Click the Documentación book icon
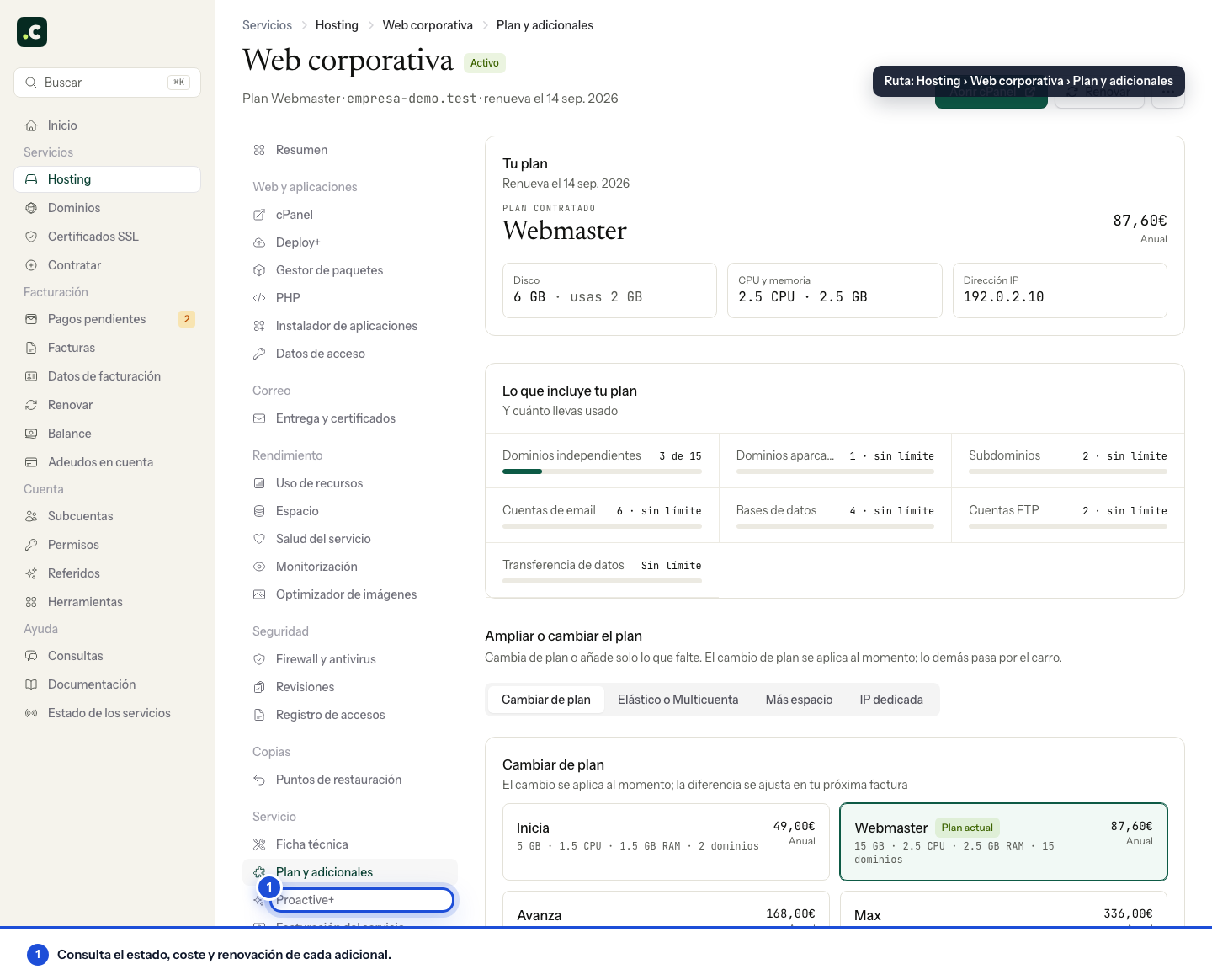The image size is (1212, 980). pyautogui.click(x=31, y=684)
